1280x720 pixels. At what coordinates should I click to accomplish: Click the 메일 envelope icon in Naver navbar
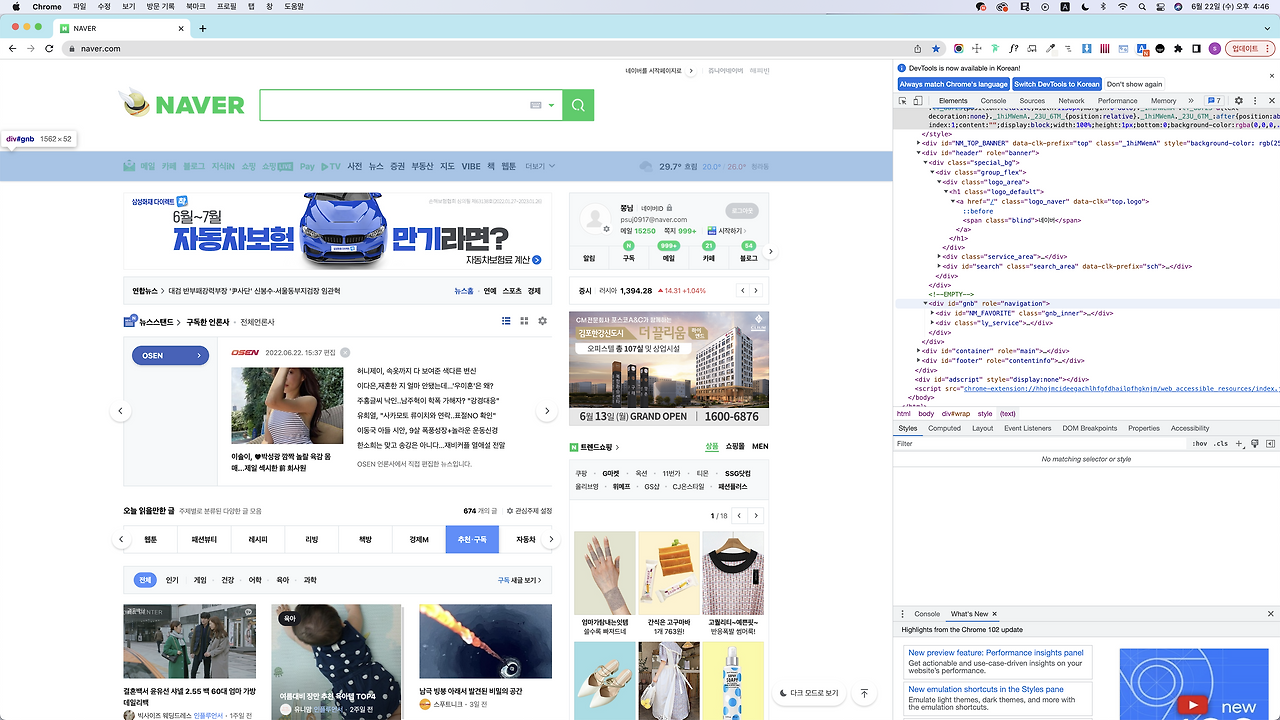(x=129, y=166)
